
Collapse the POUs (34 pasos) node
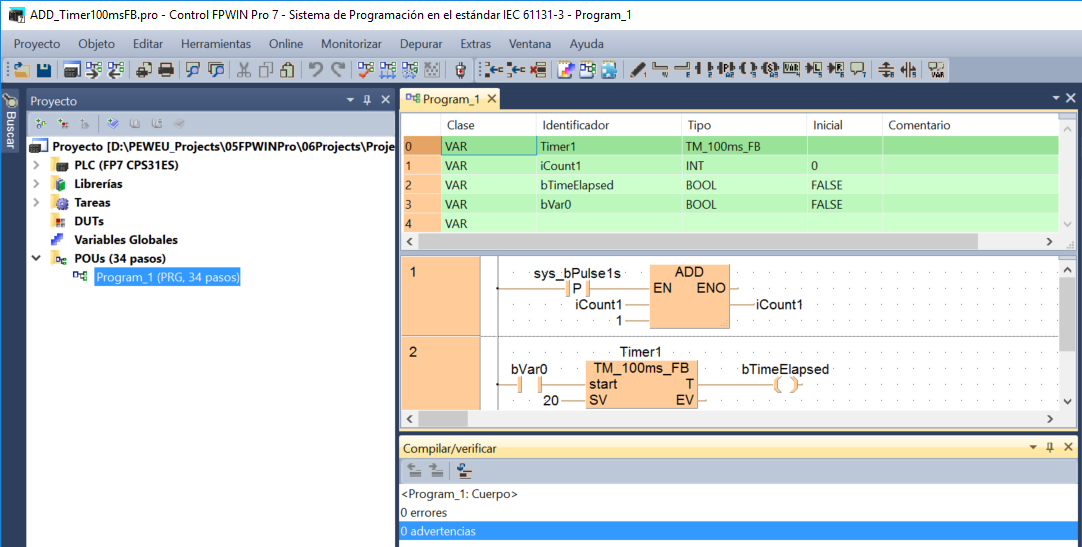(37, 258)
